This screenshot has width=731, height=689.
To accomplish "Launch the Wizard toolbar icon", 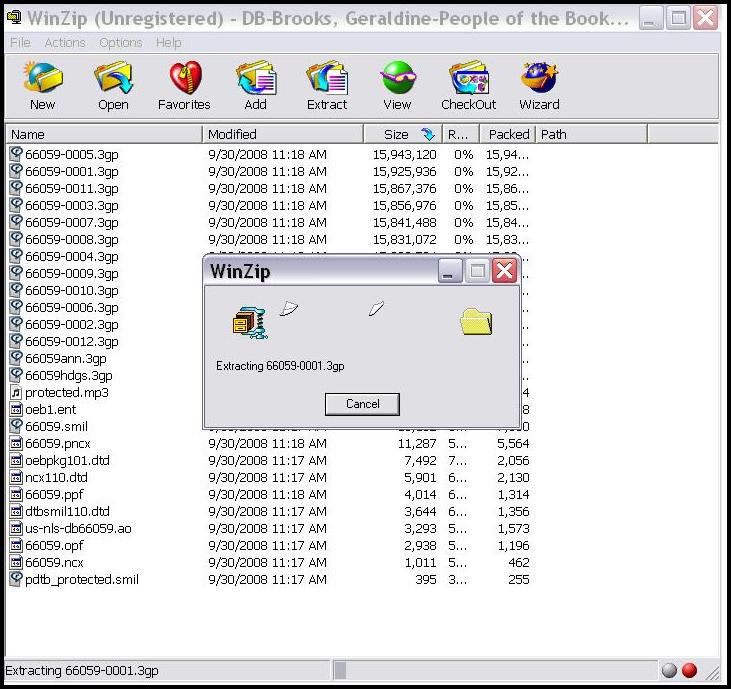I will click(x=539, y=77).
